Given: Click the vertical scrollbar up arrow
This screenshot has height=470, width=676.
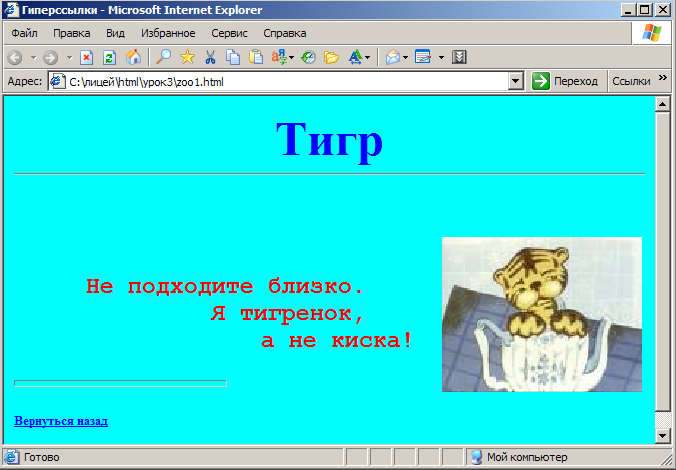Looking at the screenshot, I should [662, 104].
